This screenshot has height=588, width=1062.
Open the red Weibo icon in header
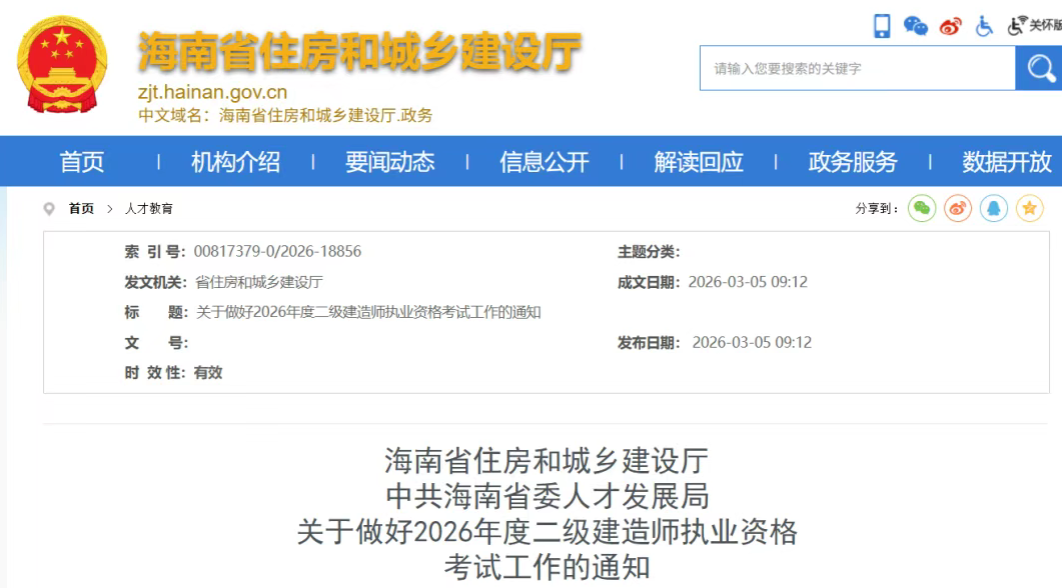pos(950,26)
